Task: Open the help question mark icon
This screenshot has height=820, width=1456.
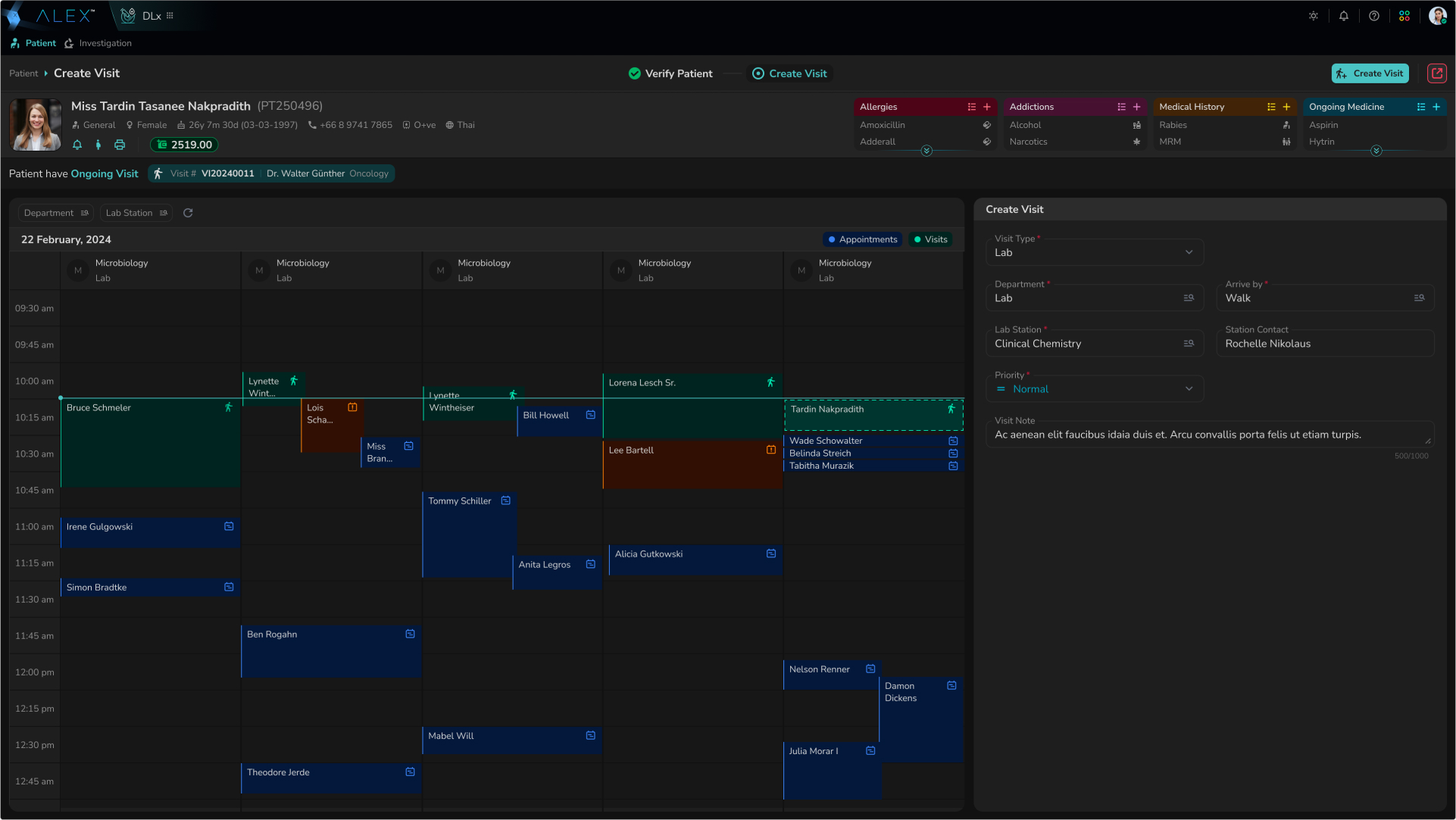Action: [x=1374, y=16]
